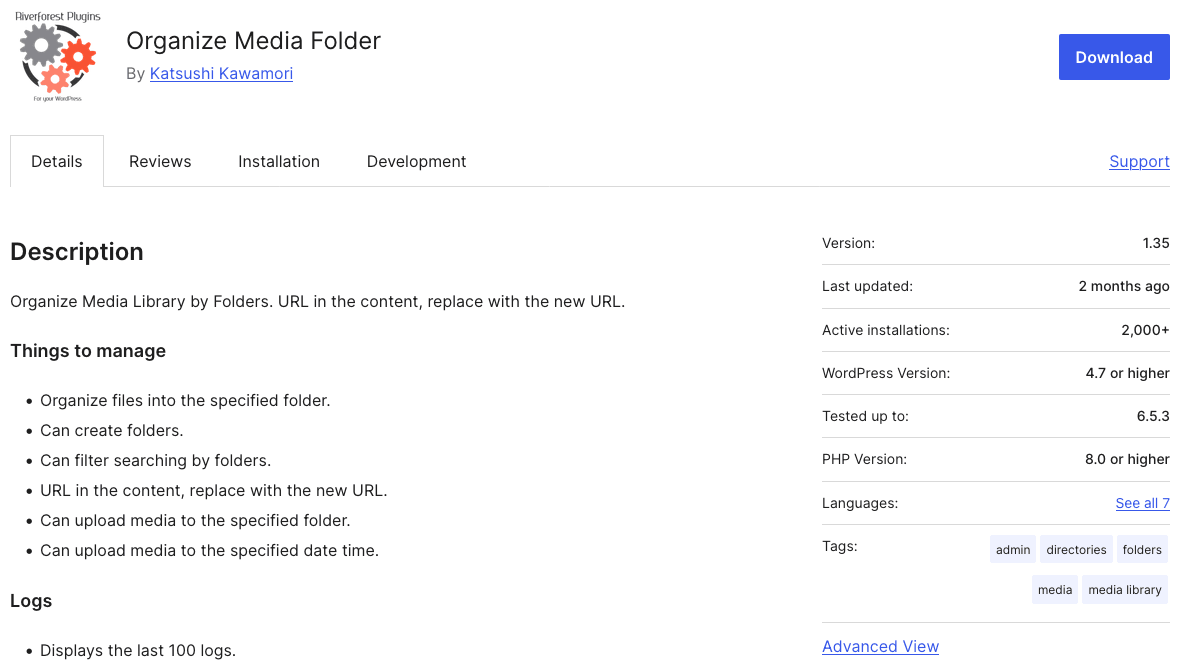Screen dimensions: 1189x668
Task: Click the Riverforest Plugins gear logo
Action: 58,57
